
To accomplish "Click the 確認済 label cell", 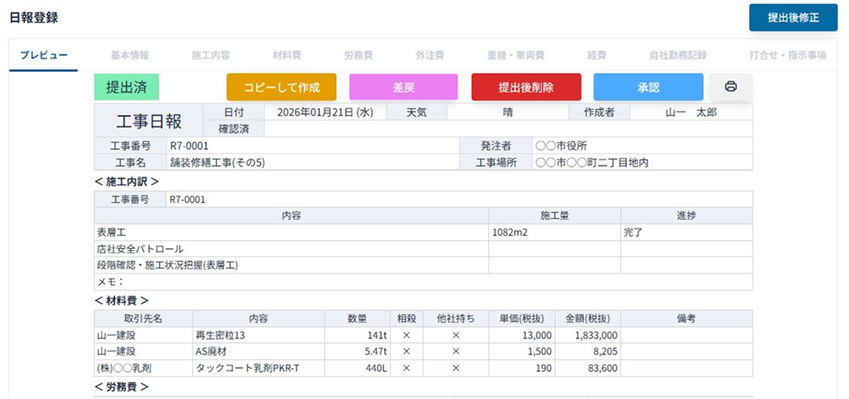I will (x=234, y=129).
